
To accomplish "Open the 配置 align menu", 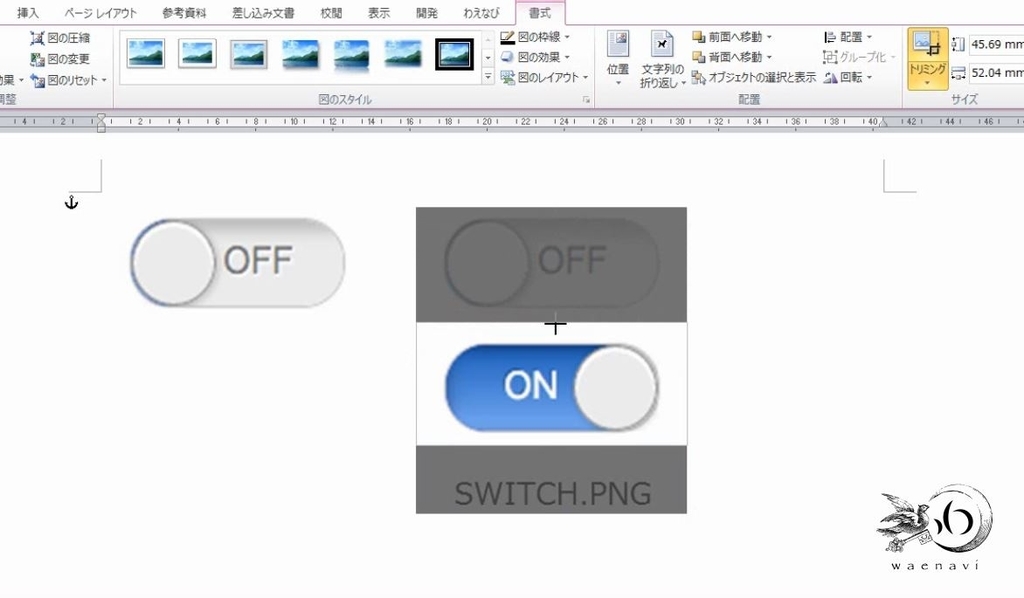I will coord(848,37).
